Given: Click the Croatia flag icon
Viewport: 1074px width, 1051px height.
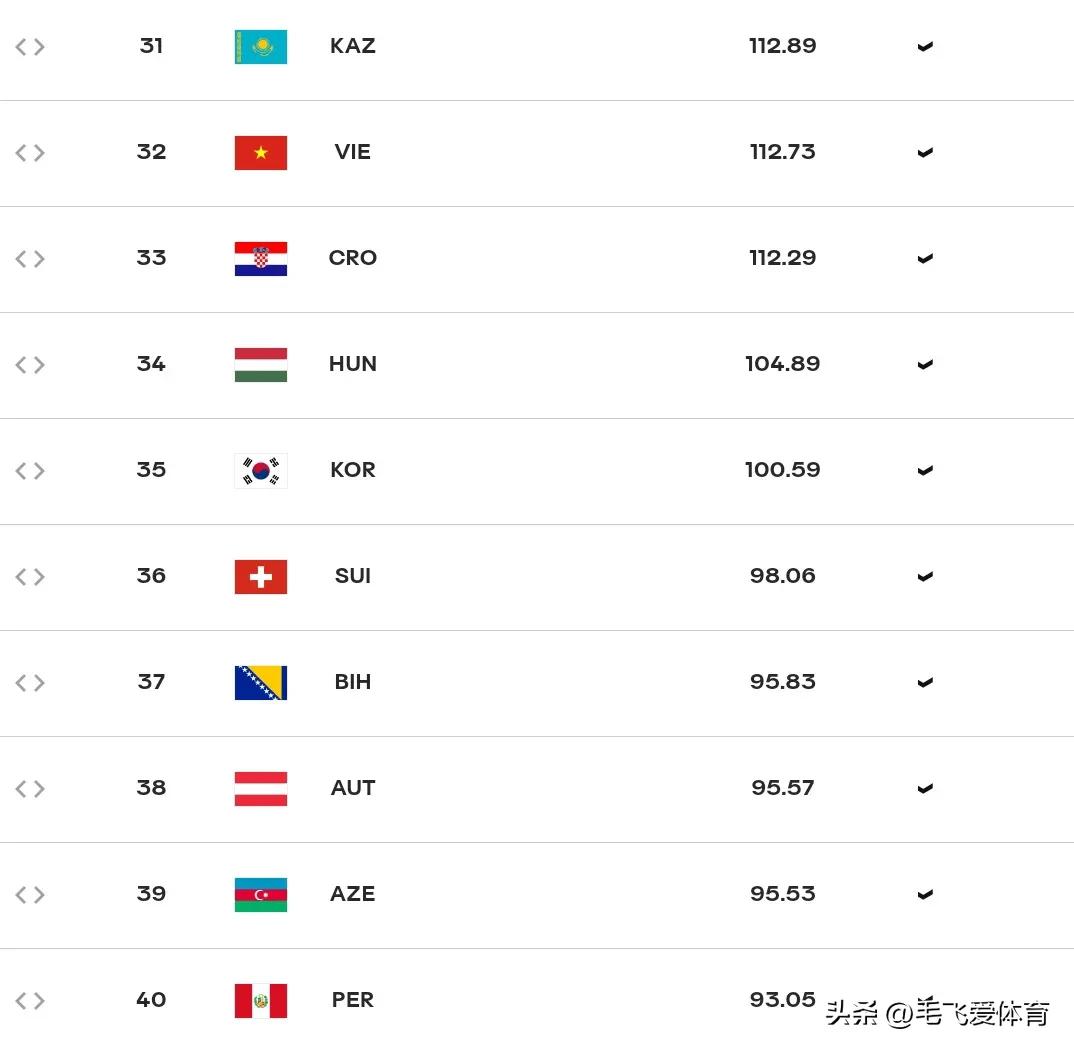Looking at the screenshot, I should (260, 259).
